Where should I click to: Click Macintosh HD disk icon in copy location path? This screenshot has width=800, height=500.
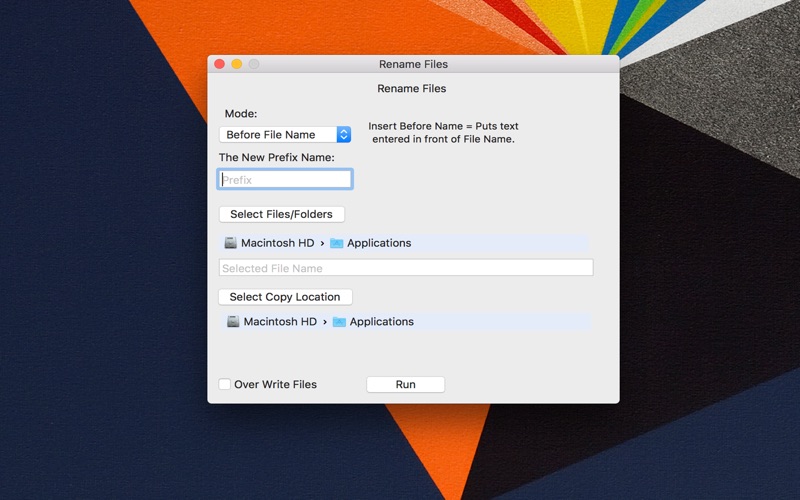pos(233,321)
